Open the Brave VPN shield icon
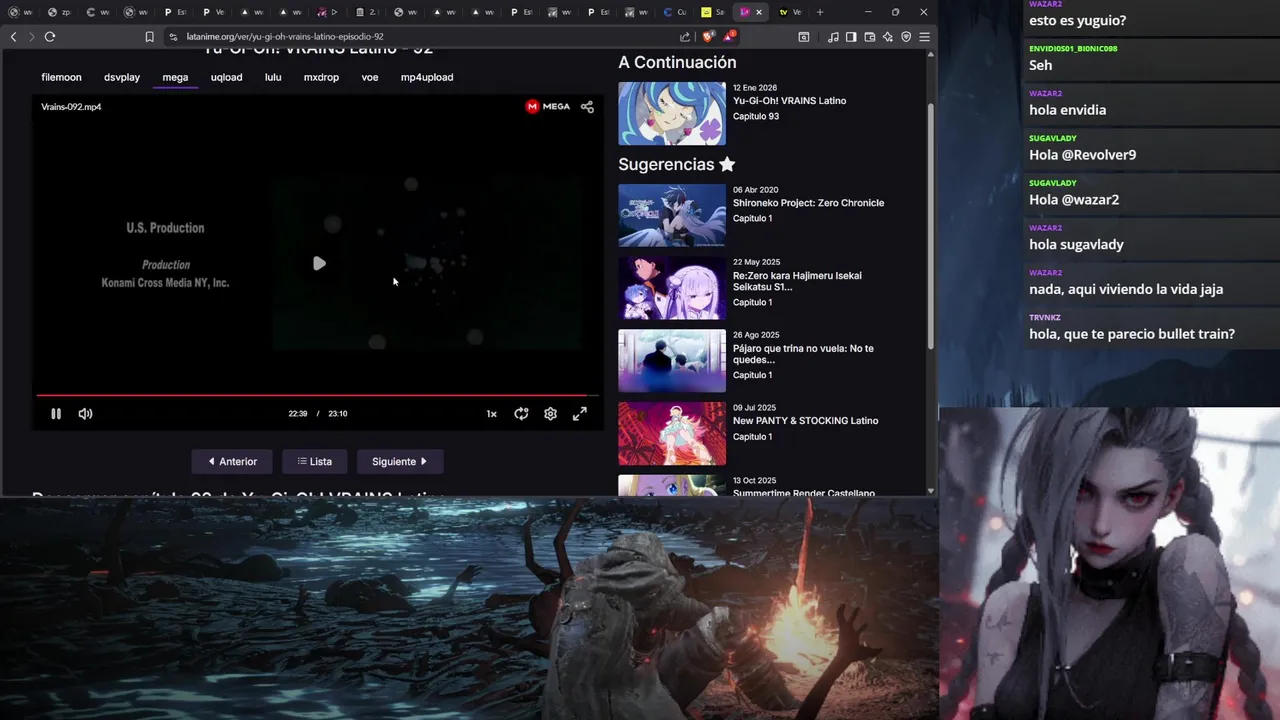 (906, 37)
